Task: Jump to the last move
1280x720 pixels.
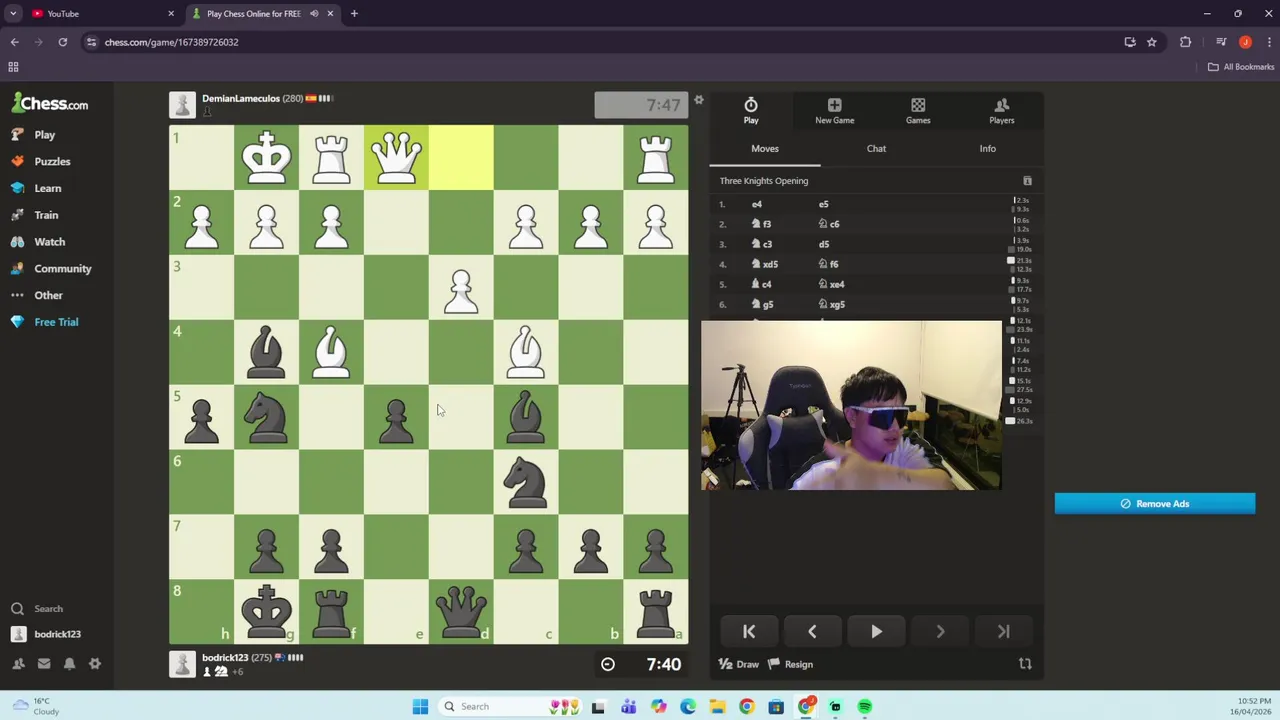Action: [x=1003, y=632]
